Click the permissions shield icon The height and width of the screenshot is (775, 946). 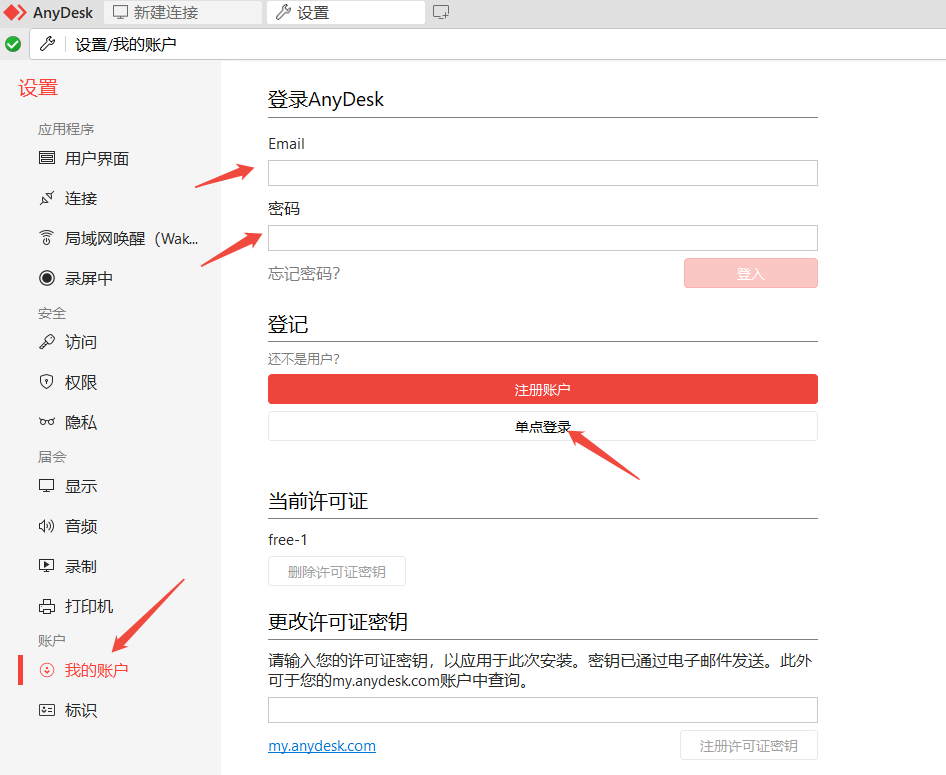click(47, 382)
